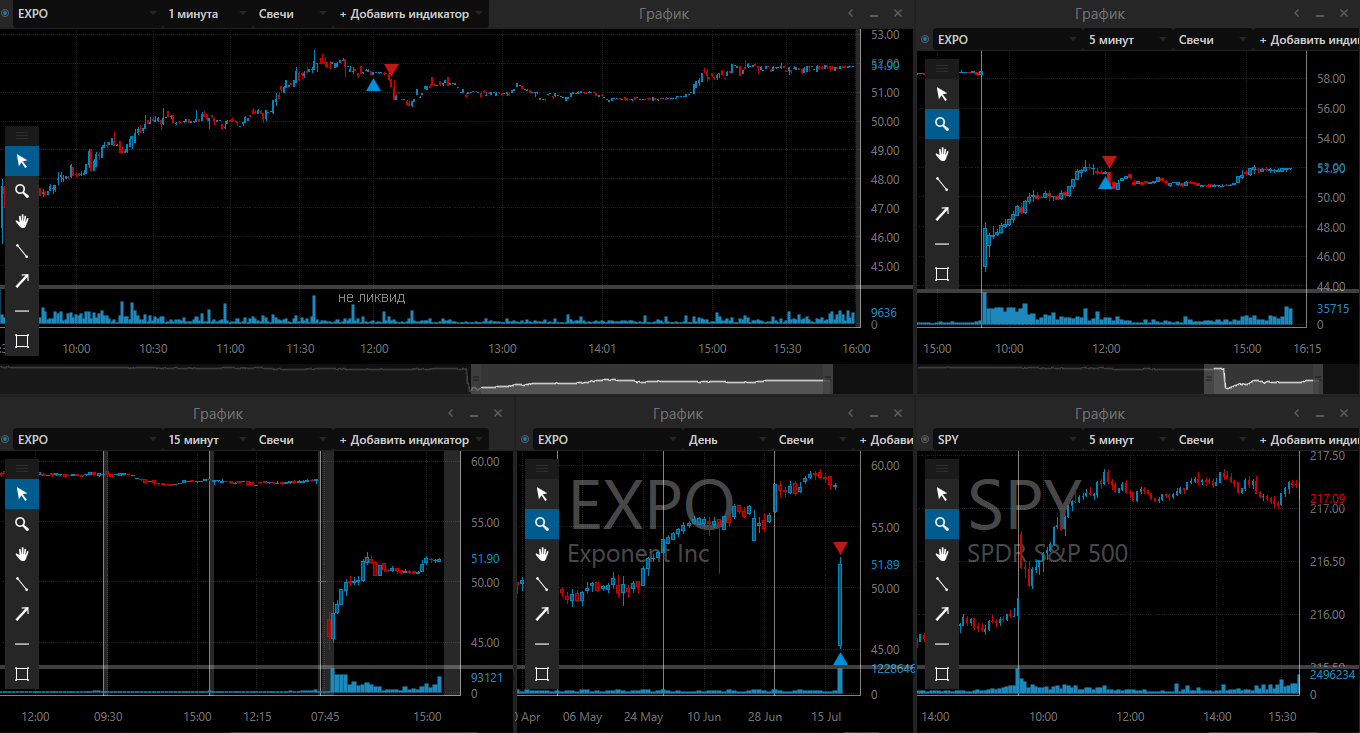Image resolution: width=1360 pixels, height=733 pixels.
Task: Click the pointer tool in EXPO 15 минут chart
Action: (22, 494)
